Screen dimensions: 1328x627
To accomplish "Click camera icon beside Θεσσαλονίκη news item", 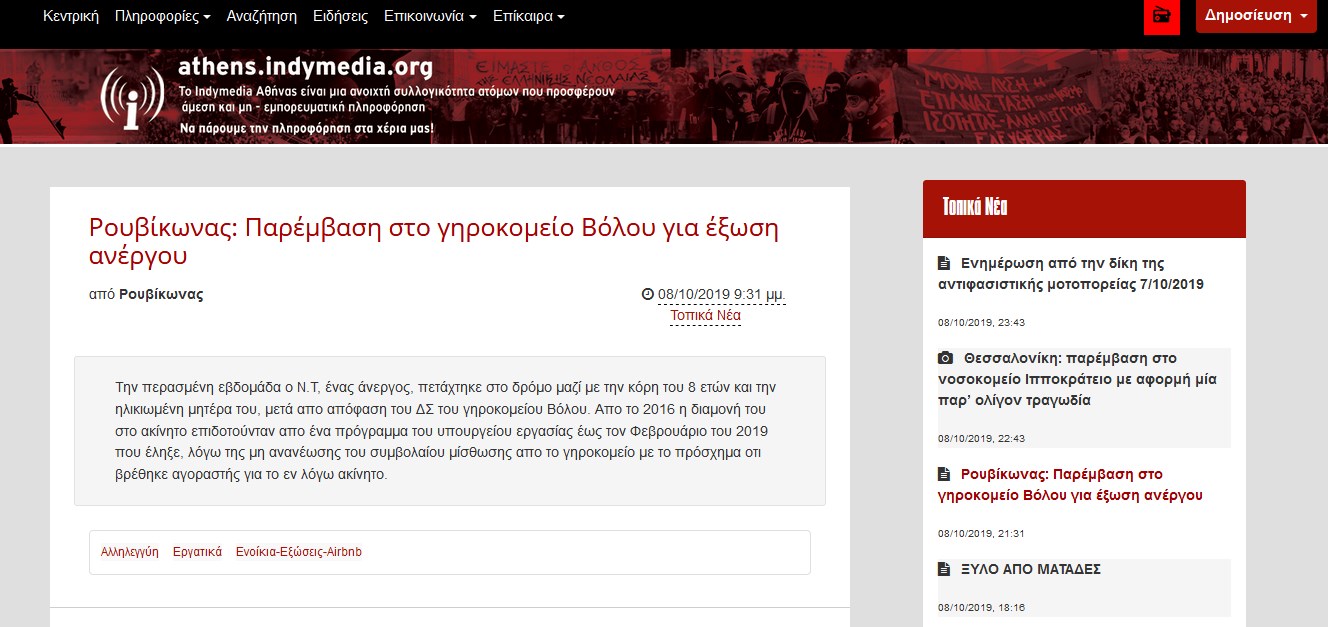I will [945, 358].
